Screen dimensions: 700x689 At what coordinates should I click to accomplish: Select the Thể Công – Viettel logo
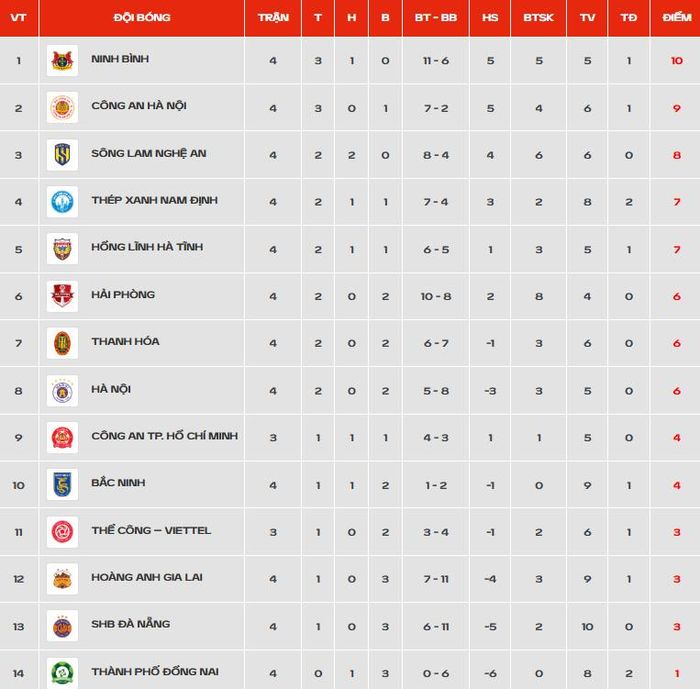[62, 532]
